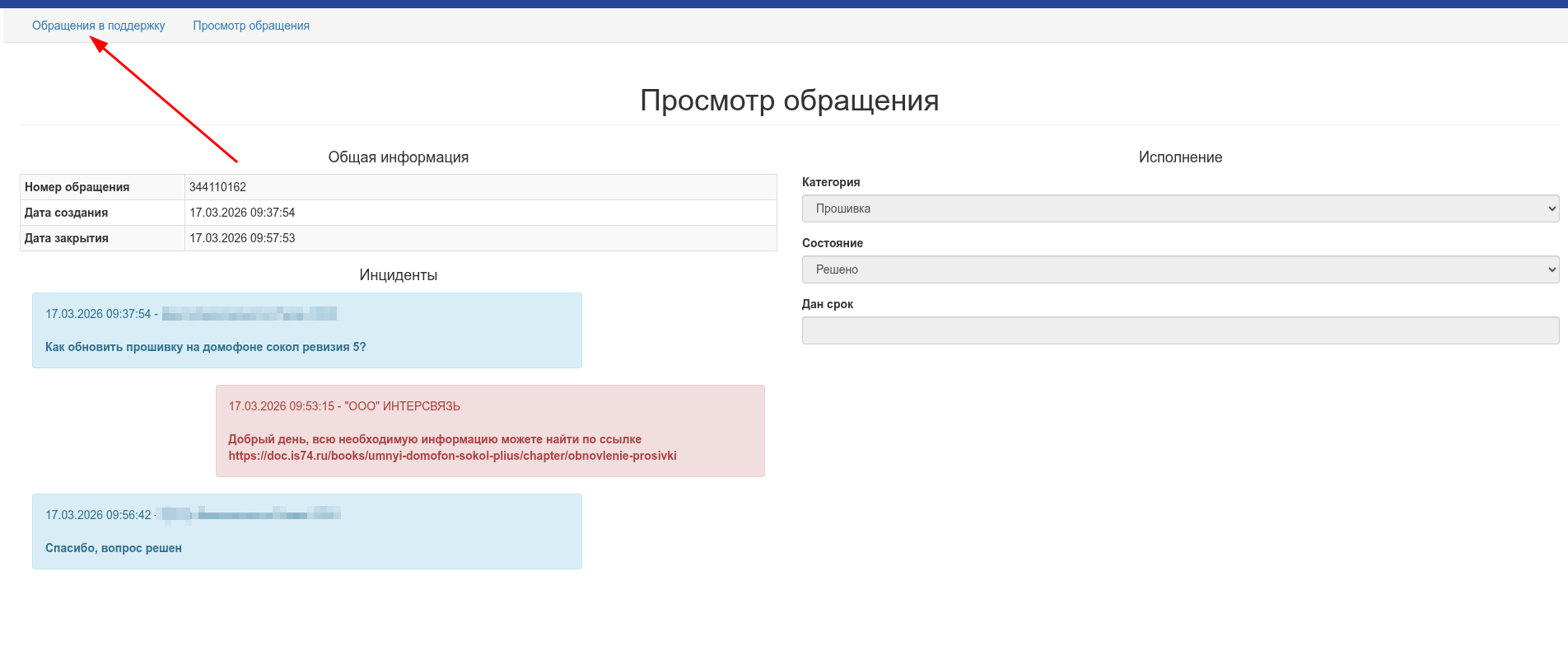Viewport: 1568px width, 651px height.
Task: Click the request number 344110162
Action: point(218,187)
